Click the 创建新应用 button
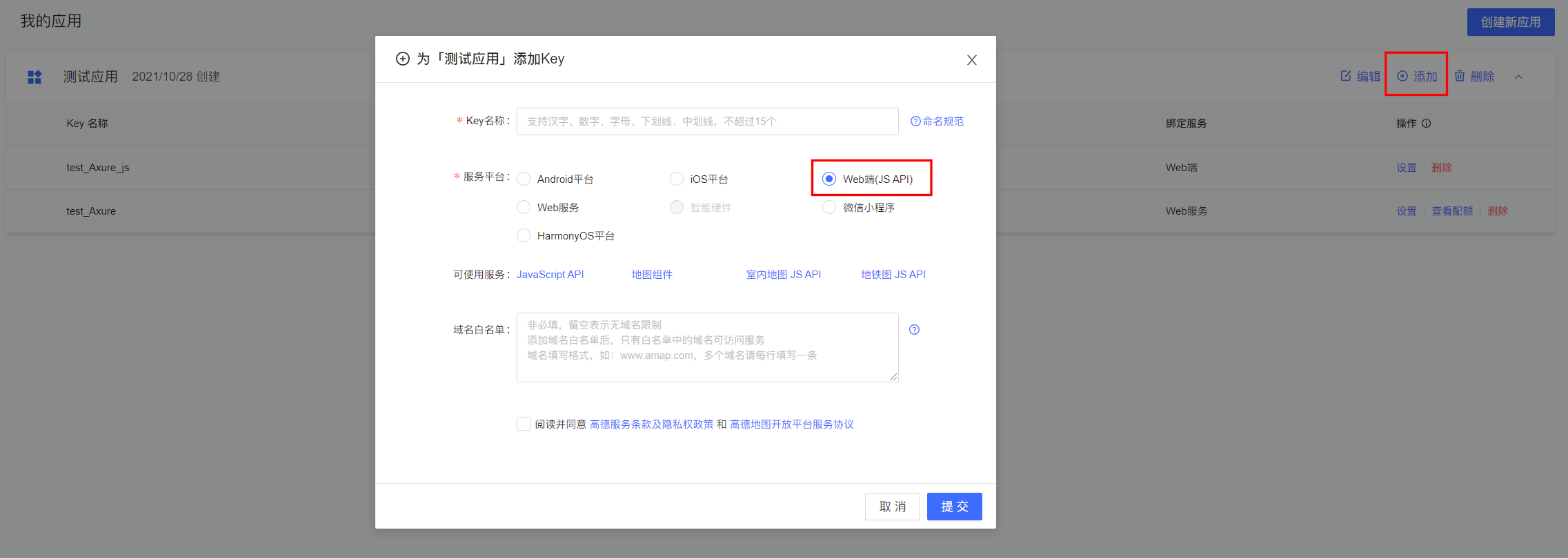Screen dimensions: 1568x559 1511,22
